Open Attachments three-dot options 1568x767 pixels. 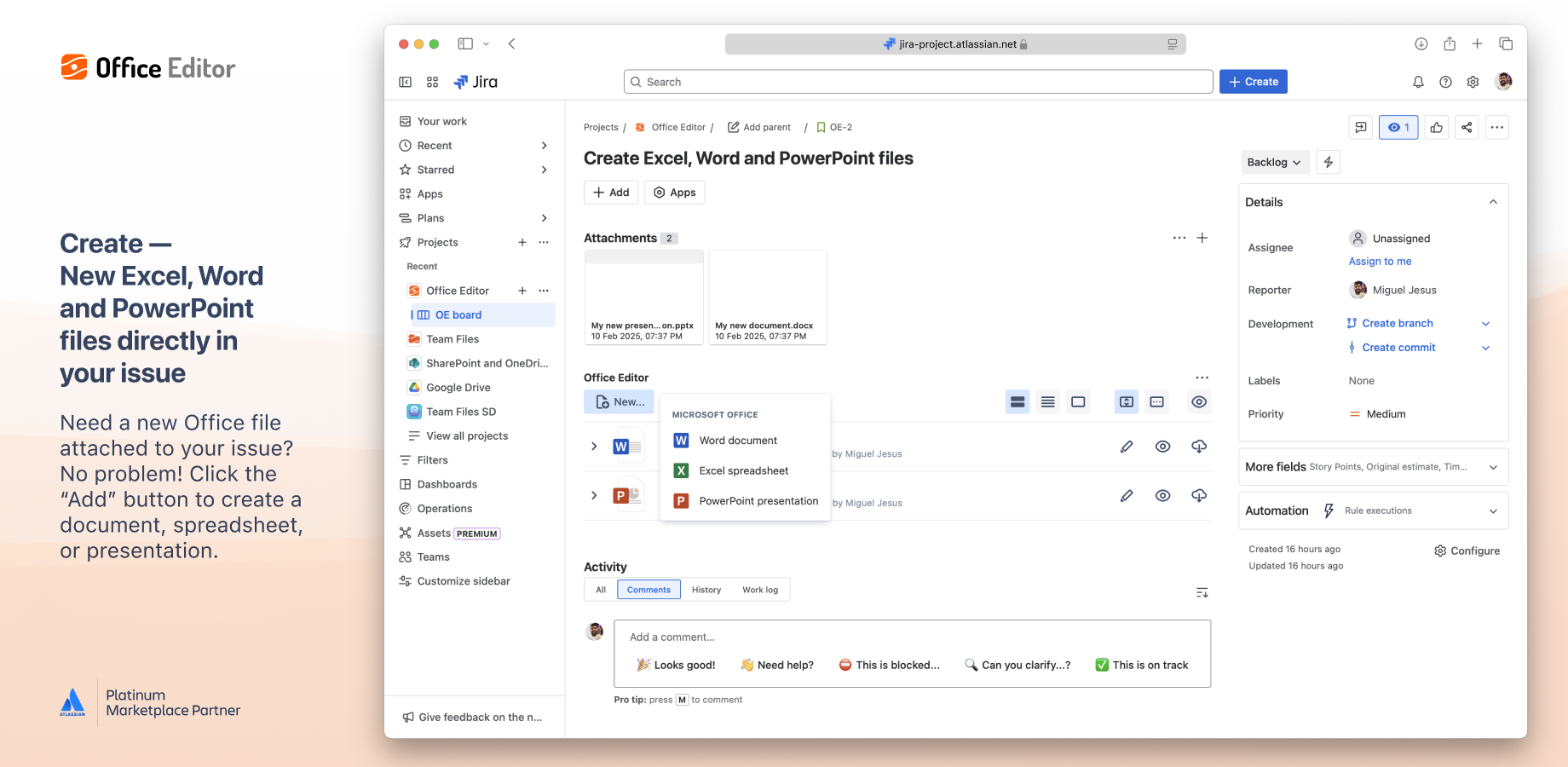point(1179,238)
